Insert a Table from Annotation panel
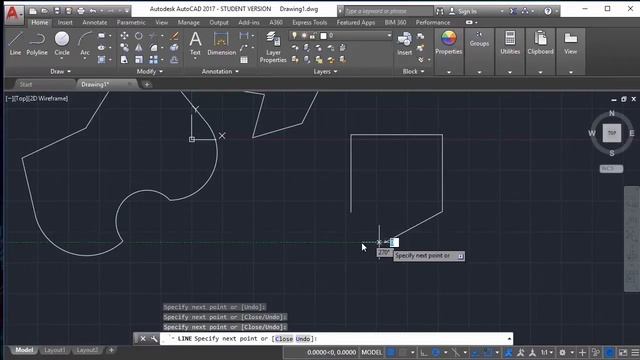This screenshot has height=360, width=640. [x=244, y=60]
